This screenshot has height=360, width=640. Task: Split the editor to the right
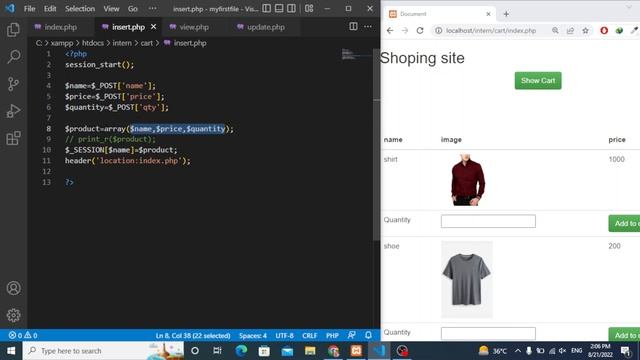[x=353, y=27]
